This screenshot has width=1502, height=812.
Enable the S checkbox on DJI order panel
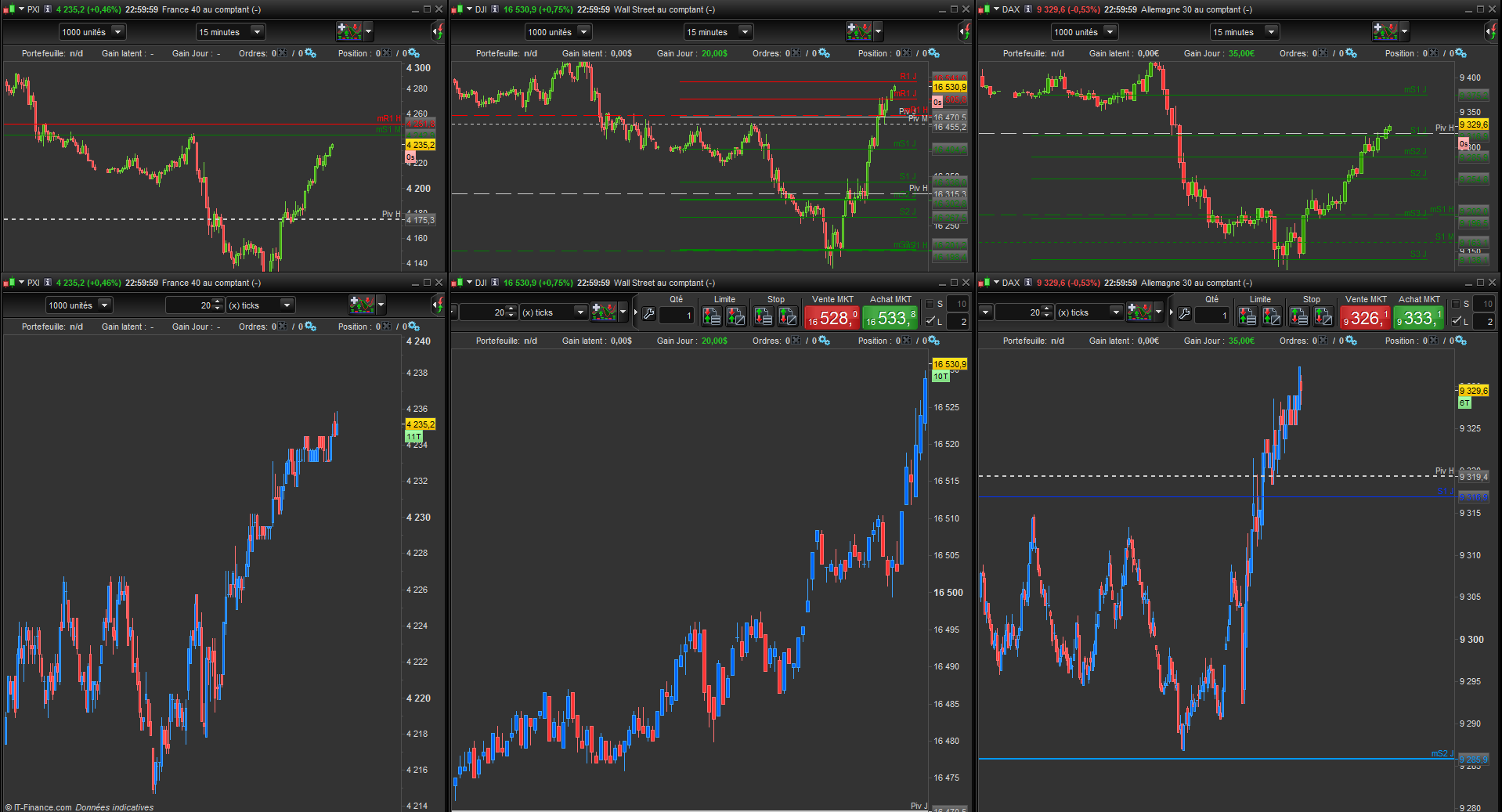[x=930, y=304]
